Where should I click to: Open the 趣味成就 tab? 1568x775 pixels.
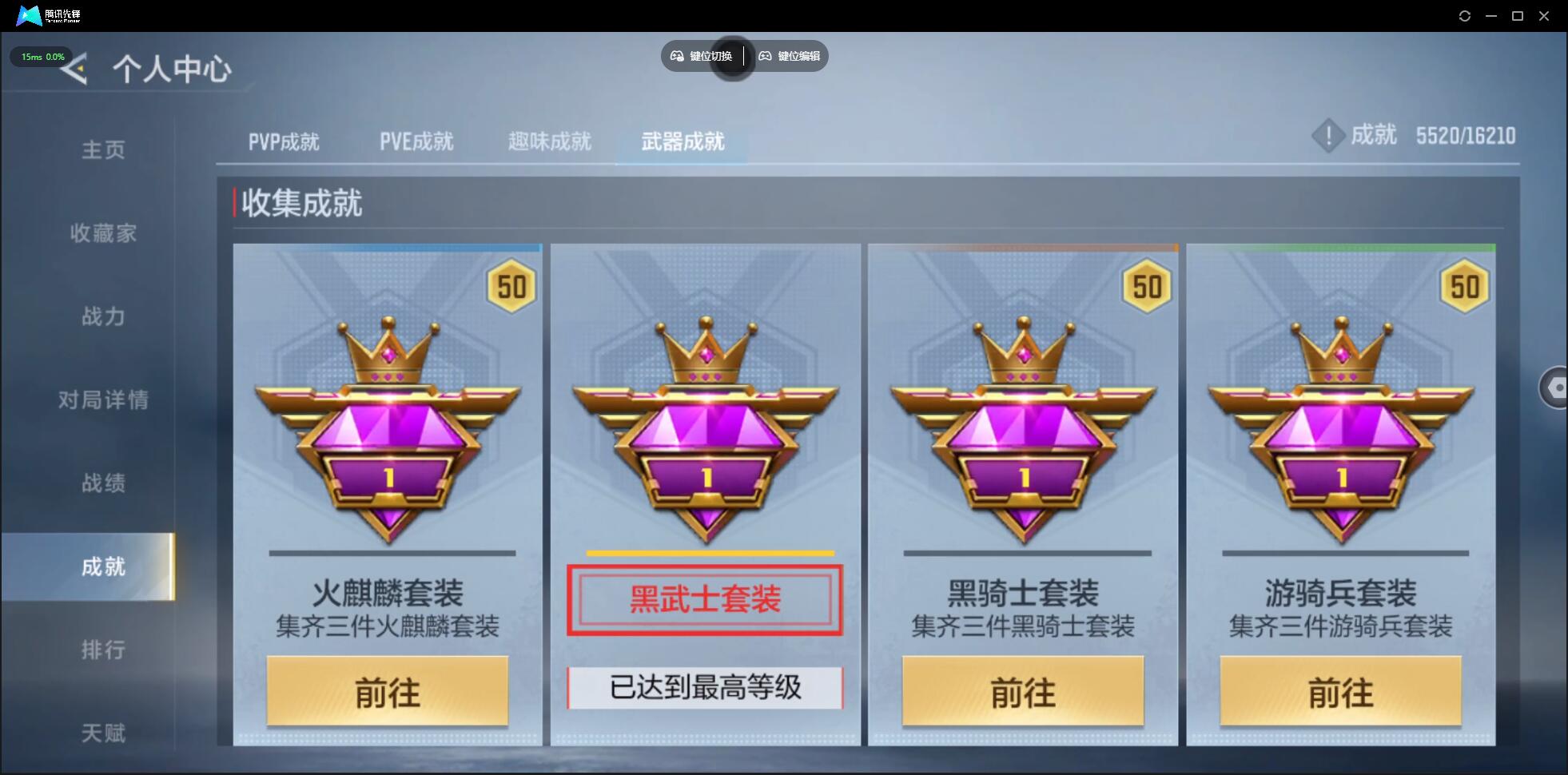(x=550, y=142)
